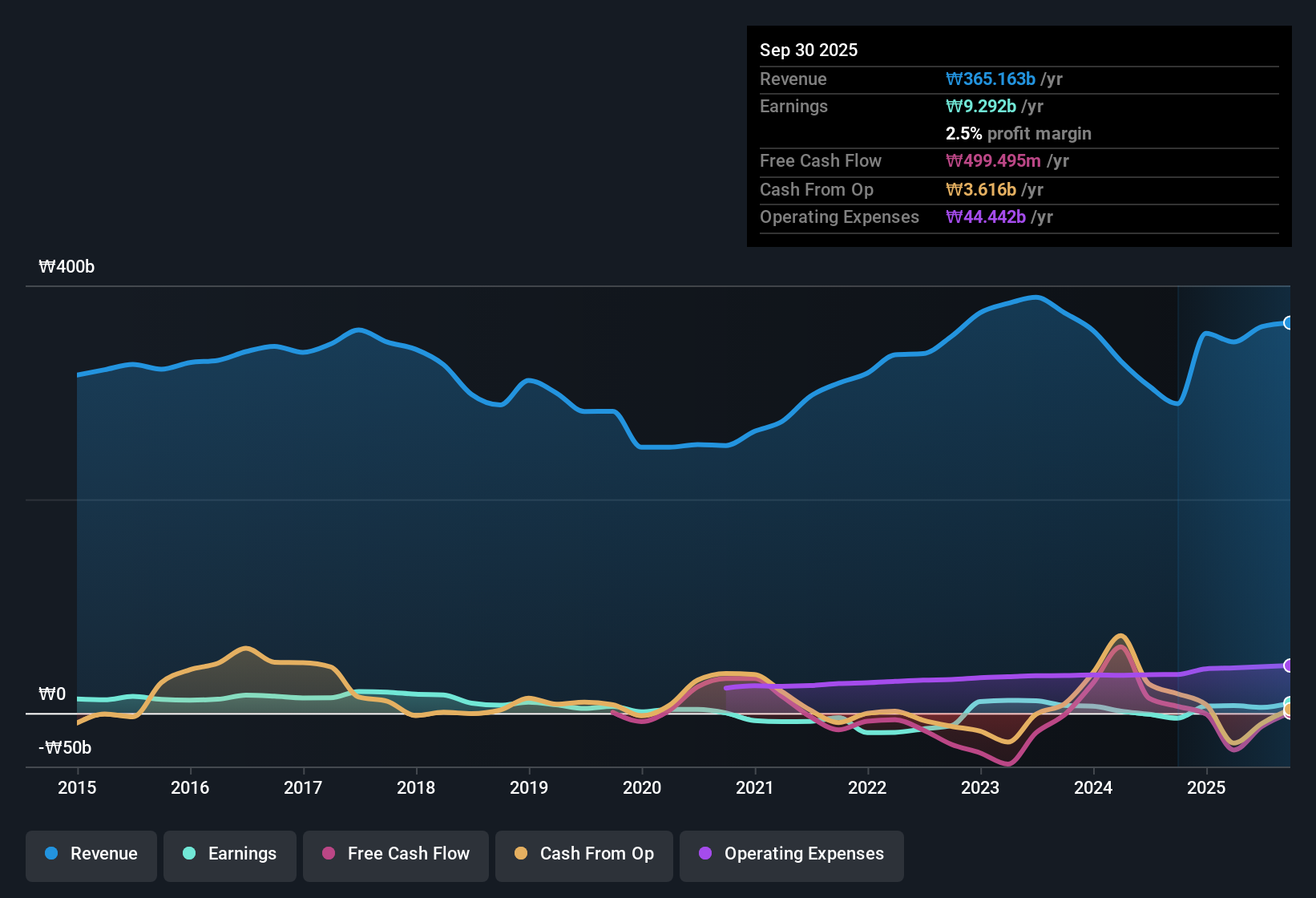
Task: Click the pink Free Cash Flow dot icon
Action: tap(328, 854)
